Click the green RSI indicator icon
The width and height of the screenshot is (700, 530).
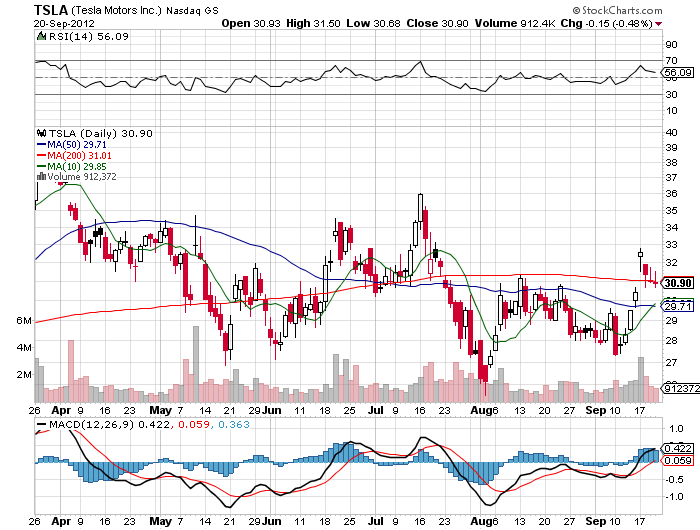(41, 36)
